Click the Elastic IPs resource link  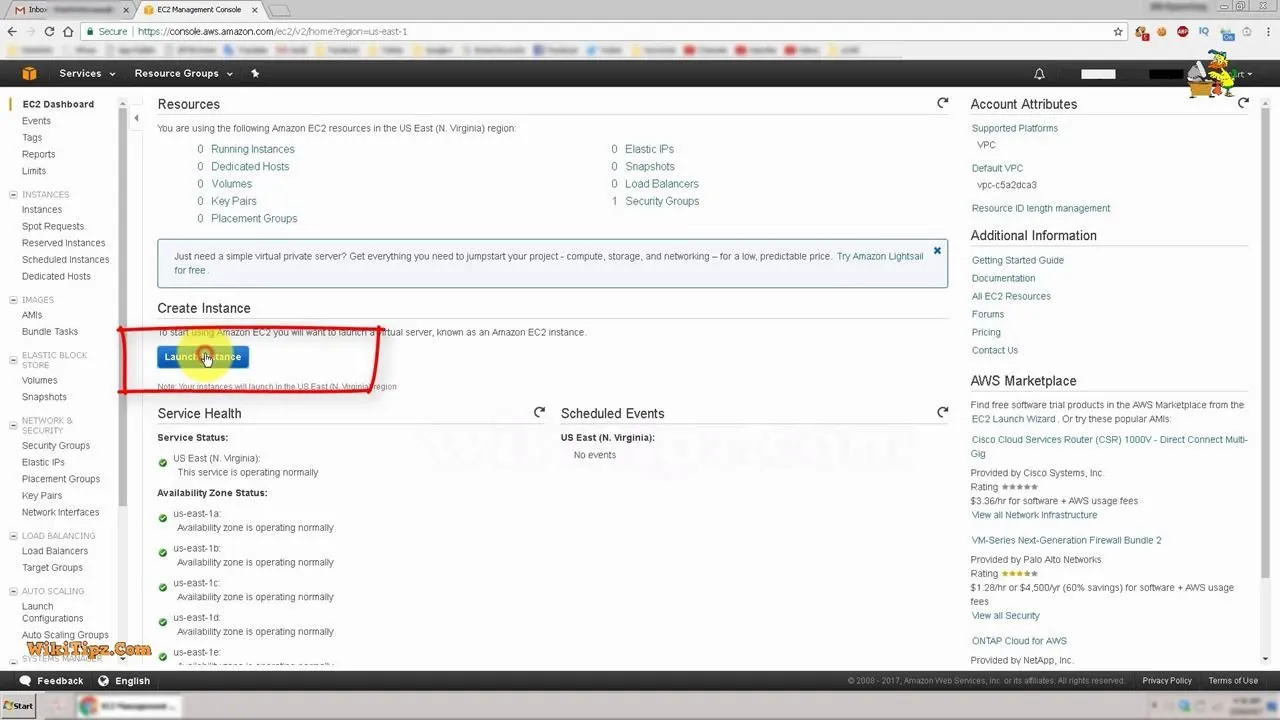(x=649, y=149)
